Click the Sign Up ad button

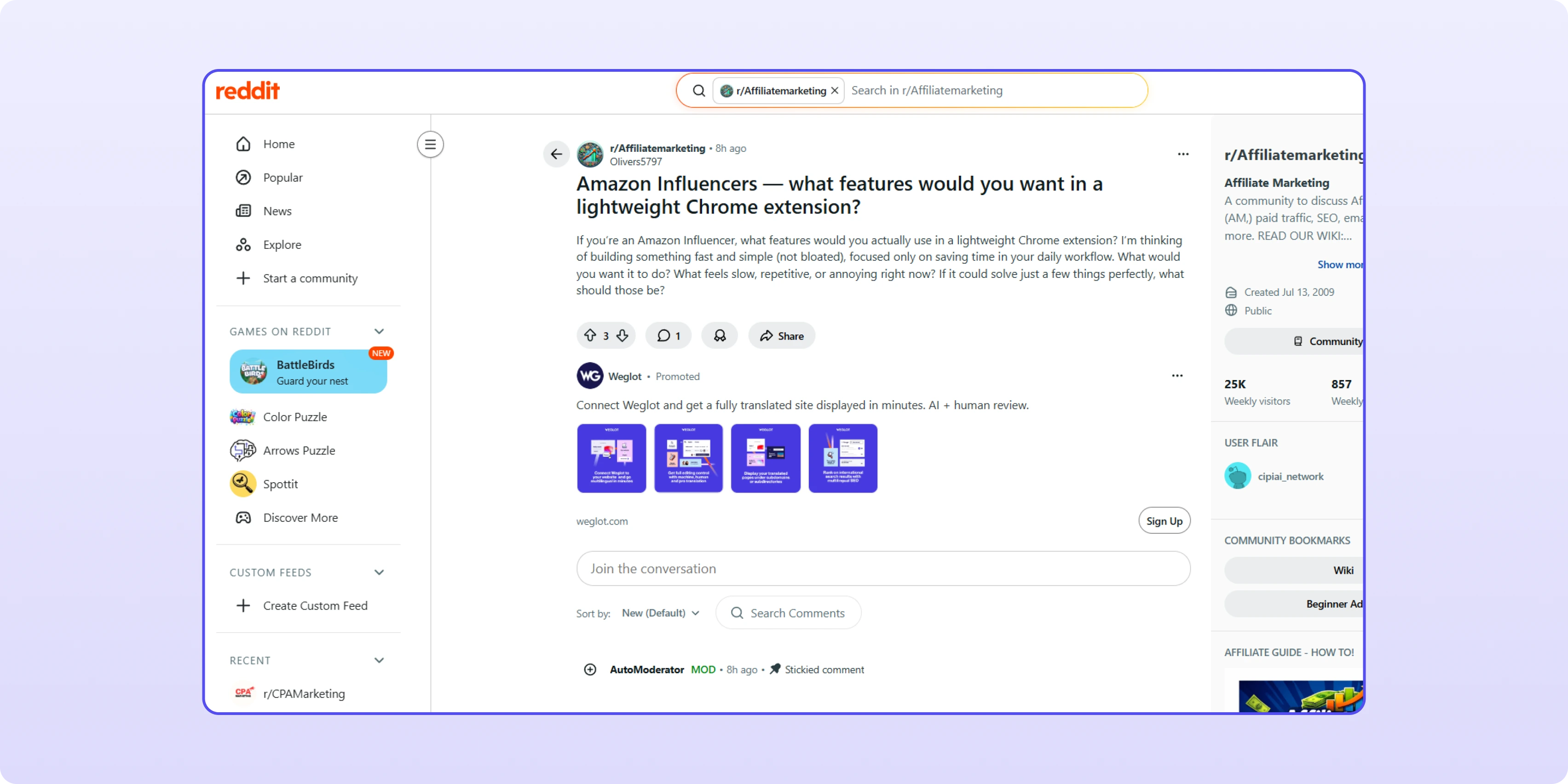click(x=1164, y=521)
